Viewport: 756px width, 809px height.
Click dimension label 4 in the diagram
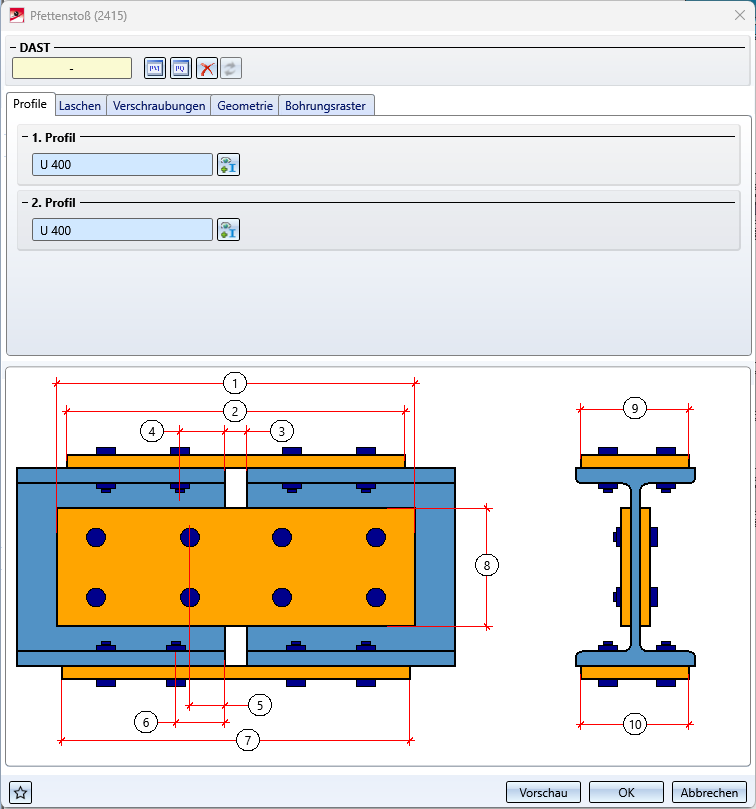tap(152, 431)
